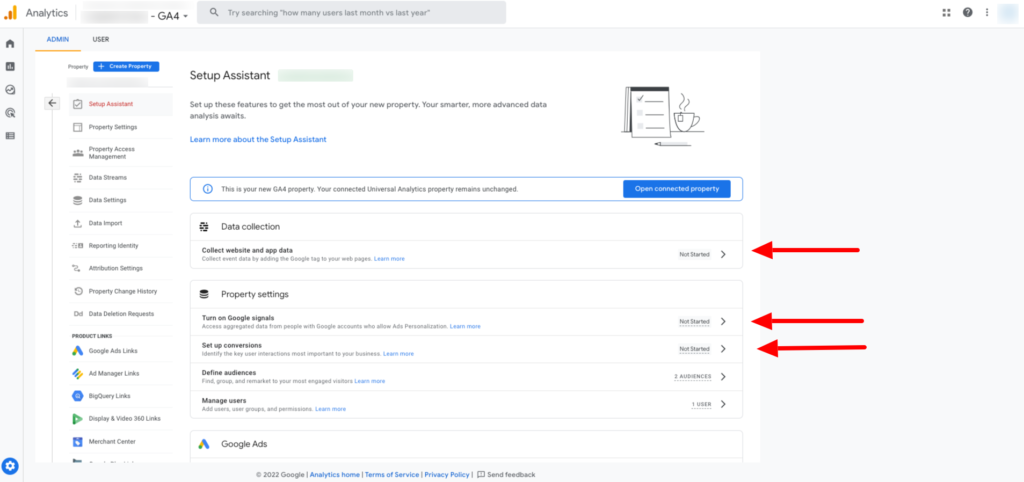The height and width of the screenshot is (482, 1024).
Task: Click Learn more under Define audiences
Action: 370,381
